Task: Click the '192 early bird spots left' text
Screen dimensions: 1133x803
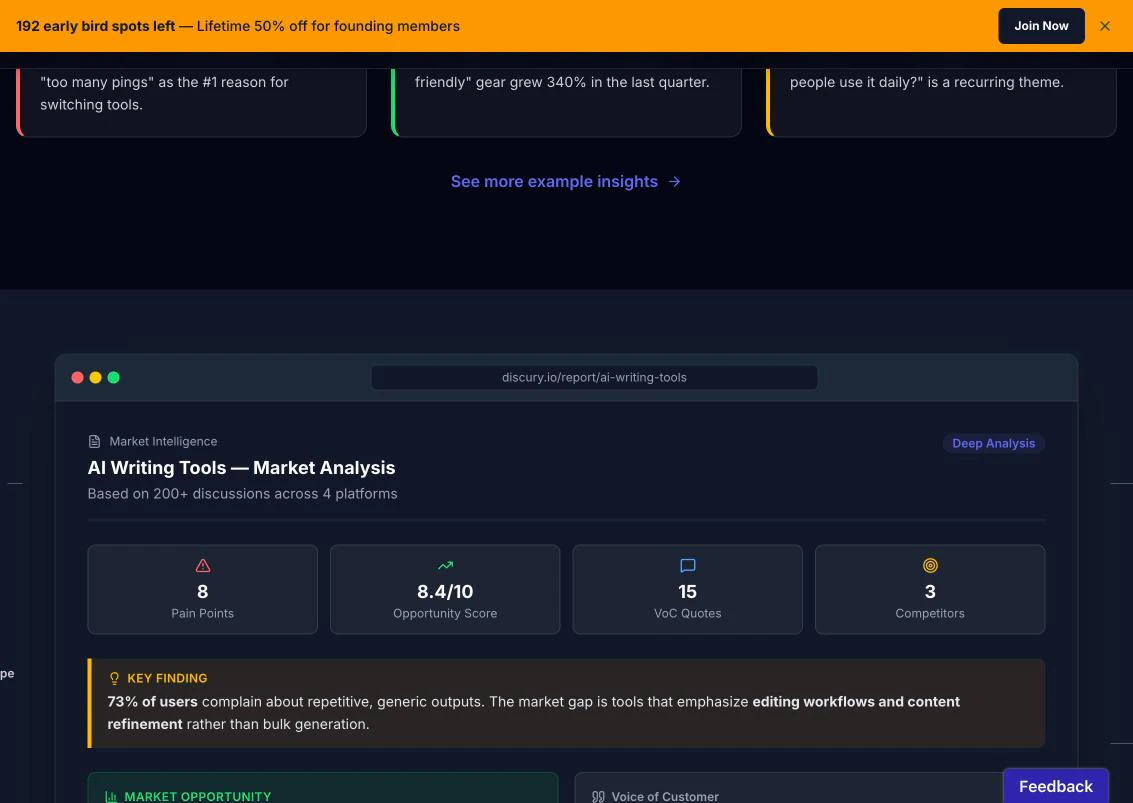Action: 95,26
